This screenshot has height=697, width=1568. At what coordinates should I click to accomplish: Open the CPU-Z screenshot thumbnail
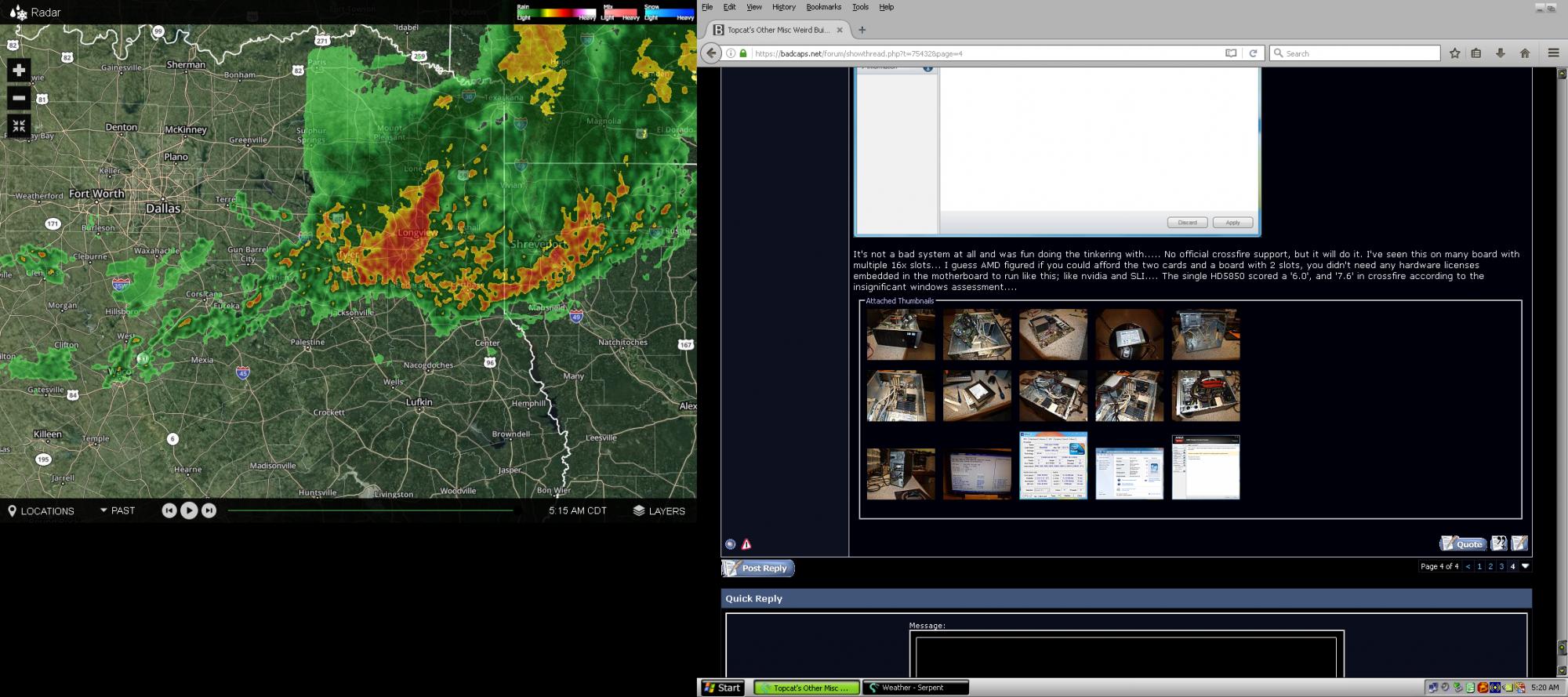pos(1053,466)
